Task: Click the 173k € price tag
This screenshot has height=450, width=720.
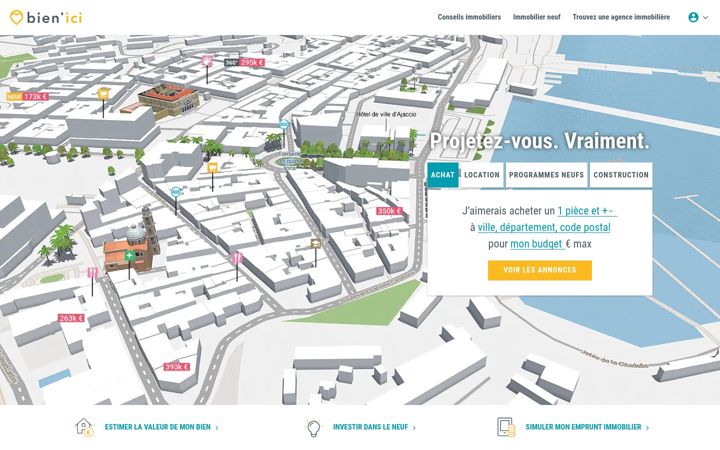Action: [36, 97]
